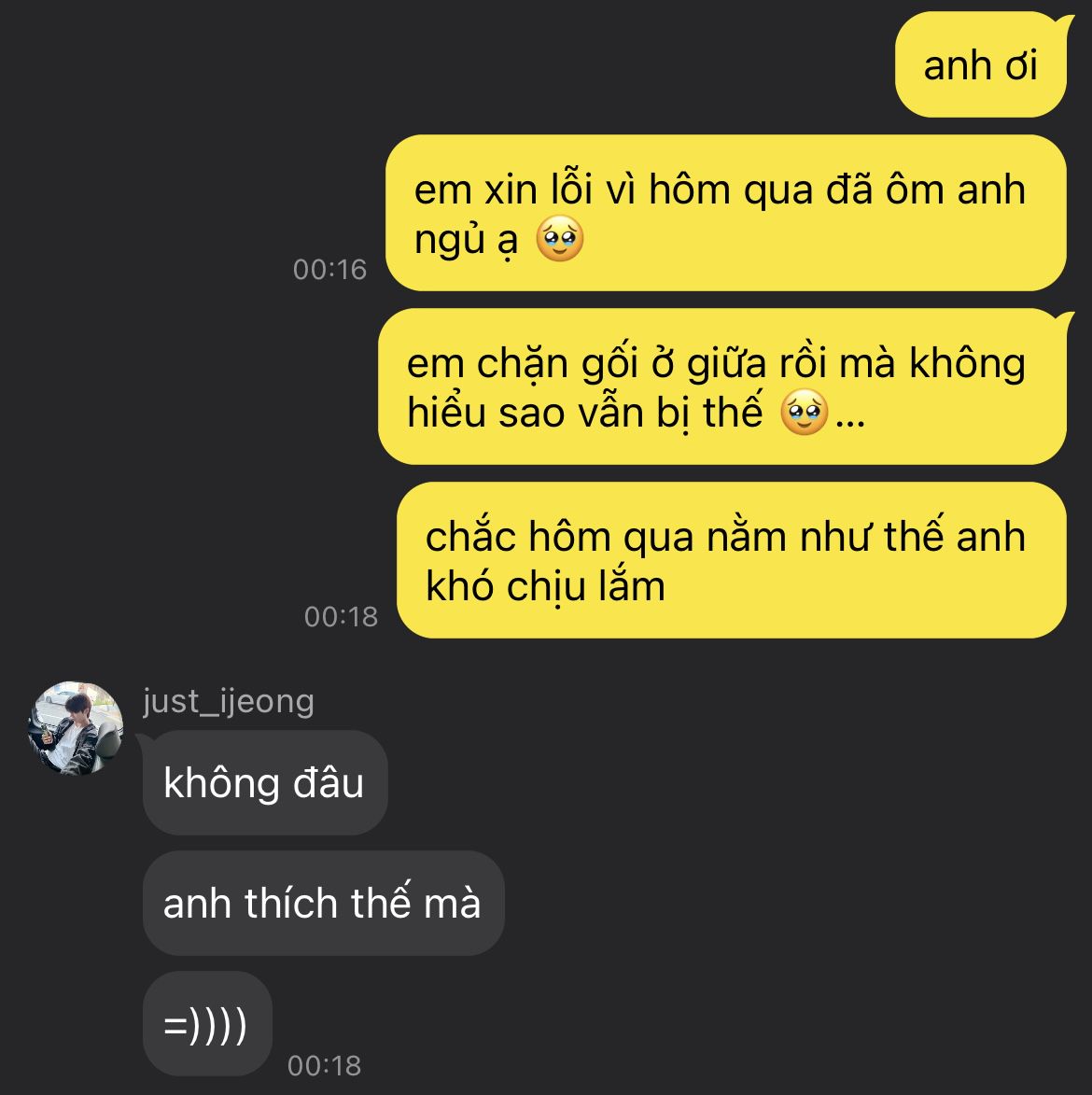Tap the "=))))" reply bubble
1092x1095 pixels.
pos(207,1024)
